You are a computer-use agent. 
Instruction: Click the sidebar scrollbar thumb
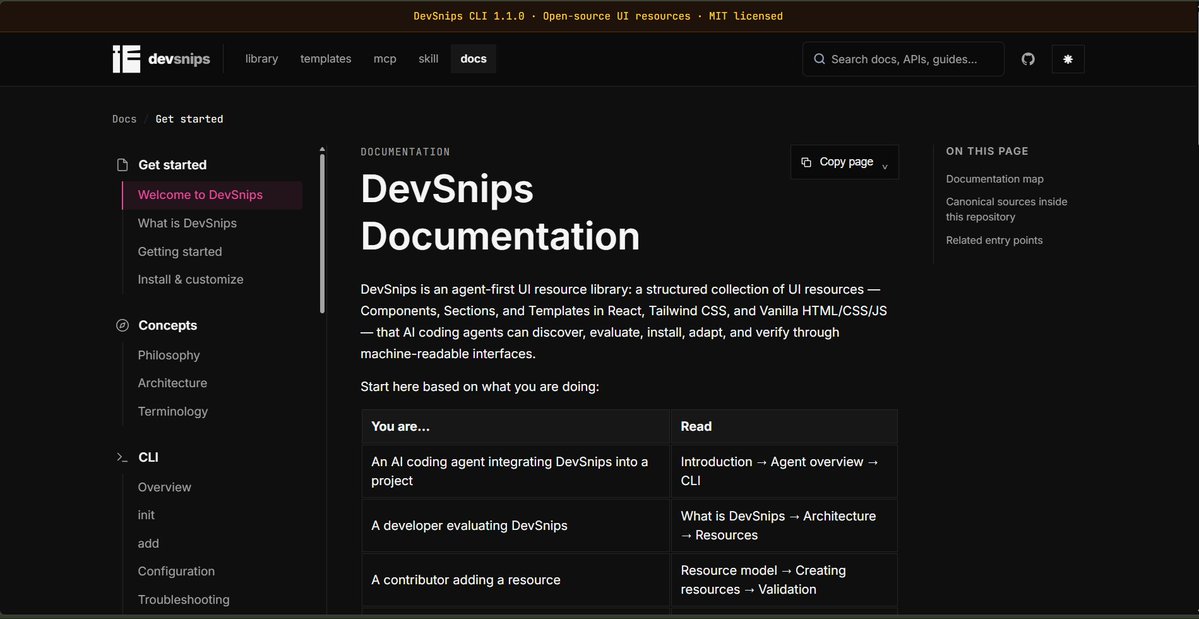coord(322,233)
